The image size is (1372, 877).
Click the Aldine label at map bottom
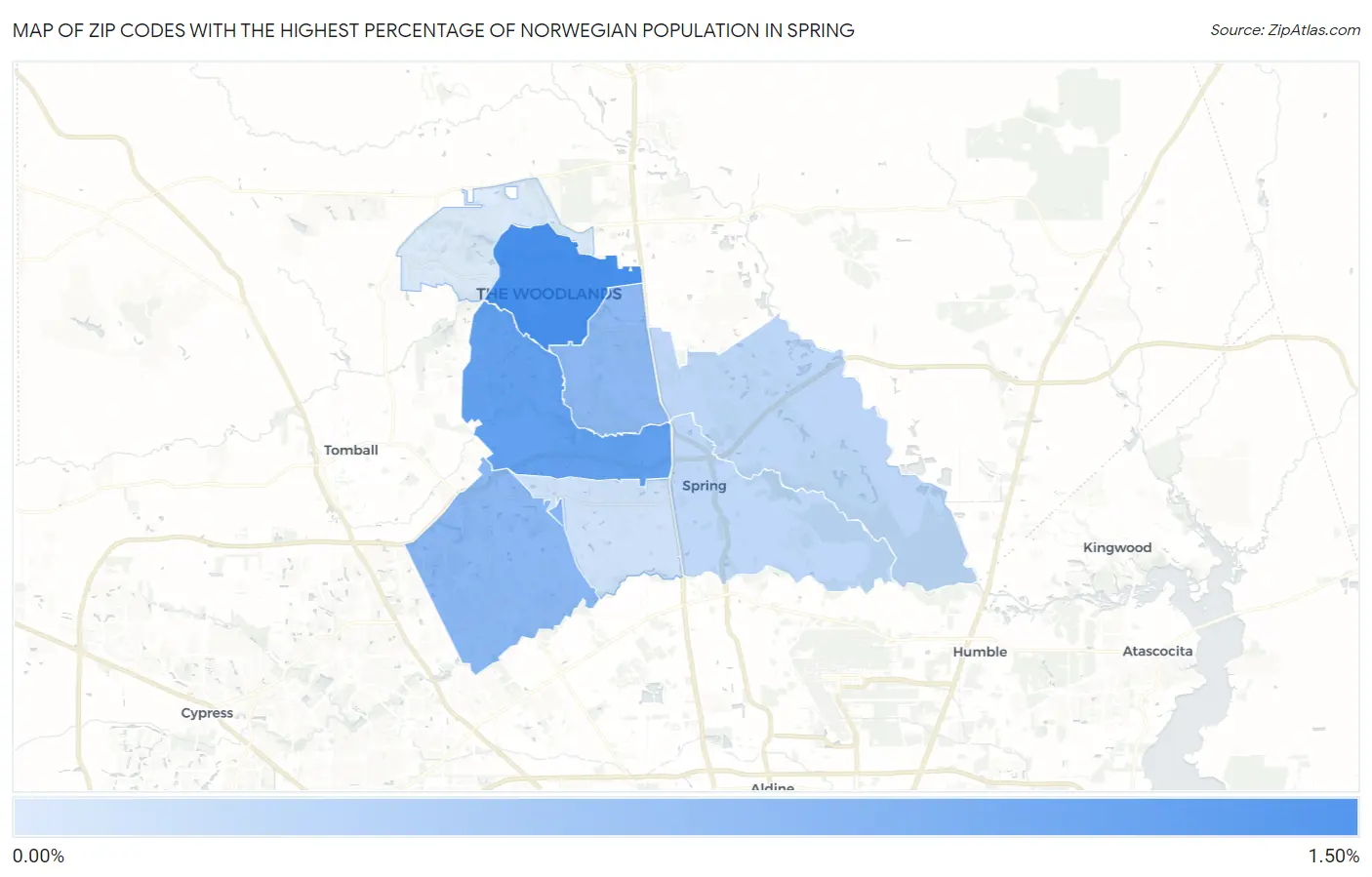[x=772, y=786]
